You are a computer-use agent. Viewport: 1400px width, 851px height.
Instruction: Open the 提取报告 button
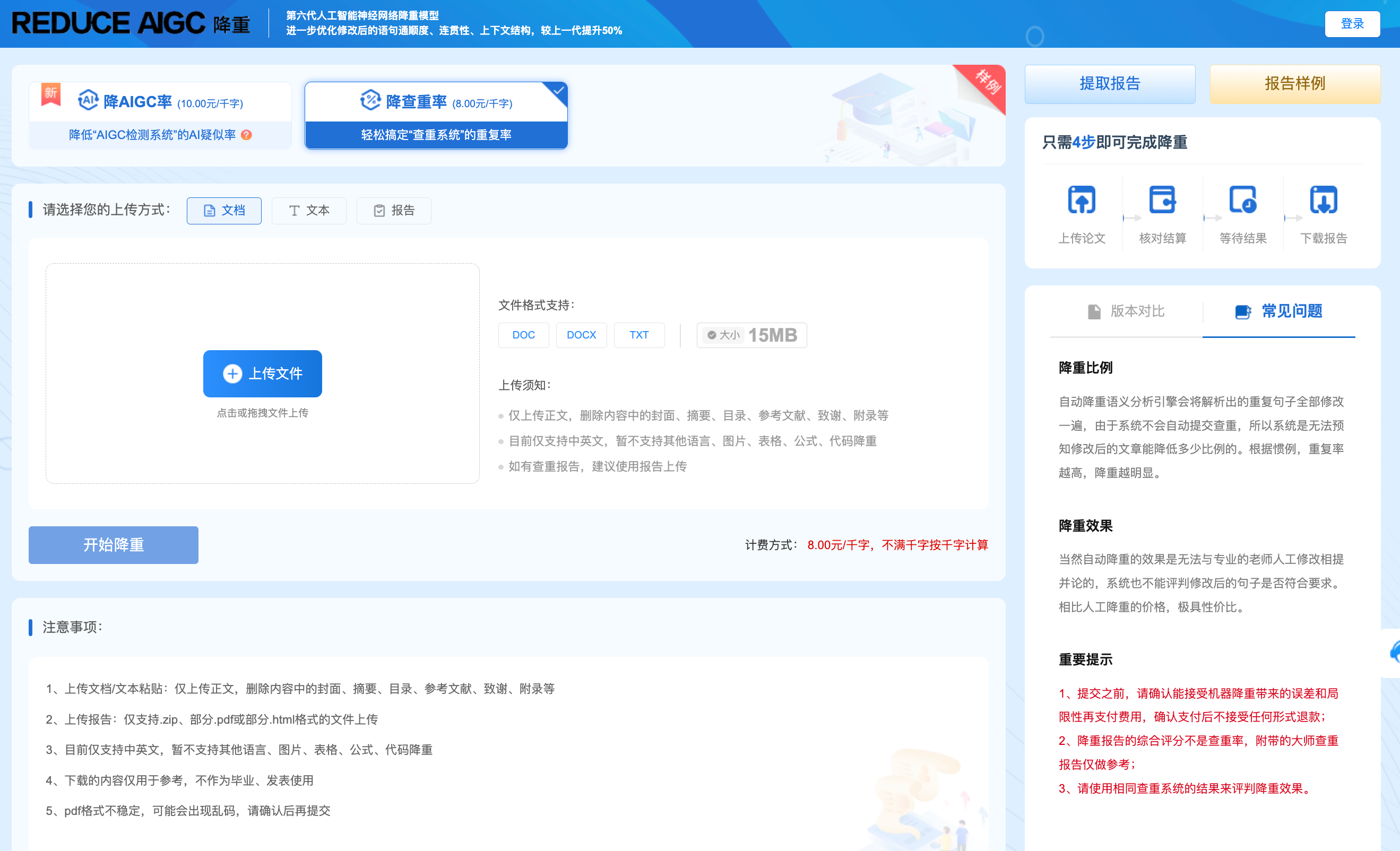(x=1110, y=84)
